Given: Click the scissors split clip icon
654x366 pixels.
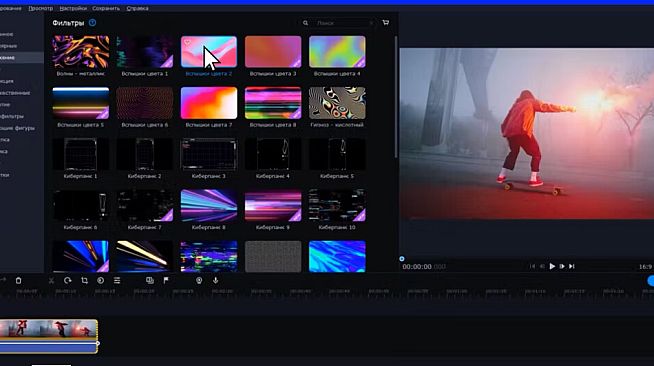Looking at the screenshot, I should point(51,281).
